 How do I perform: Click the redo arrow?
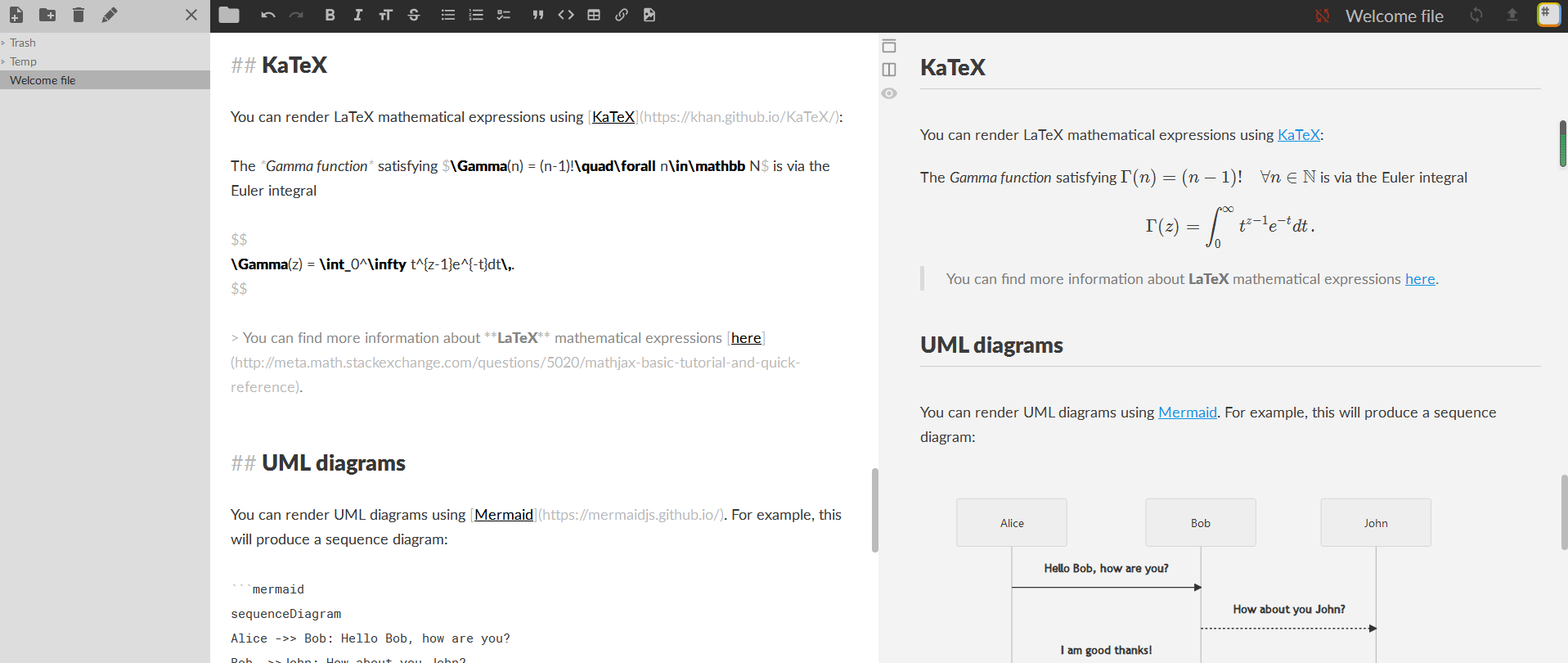point(296,15)
